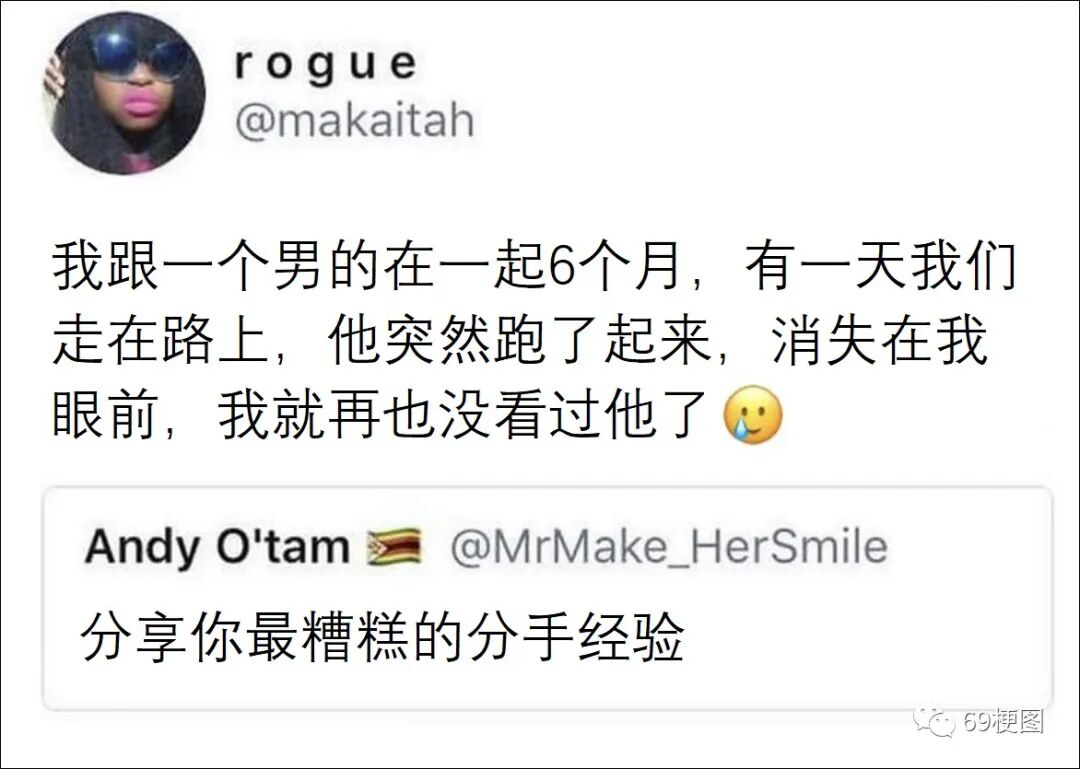Open Andy O'tam's profile name
This screenshot has height=769, width=1080.
[217, 546]
